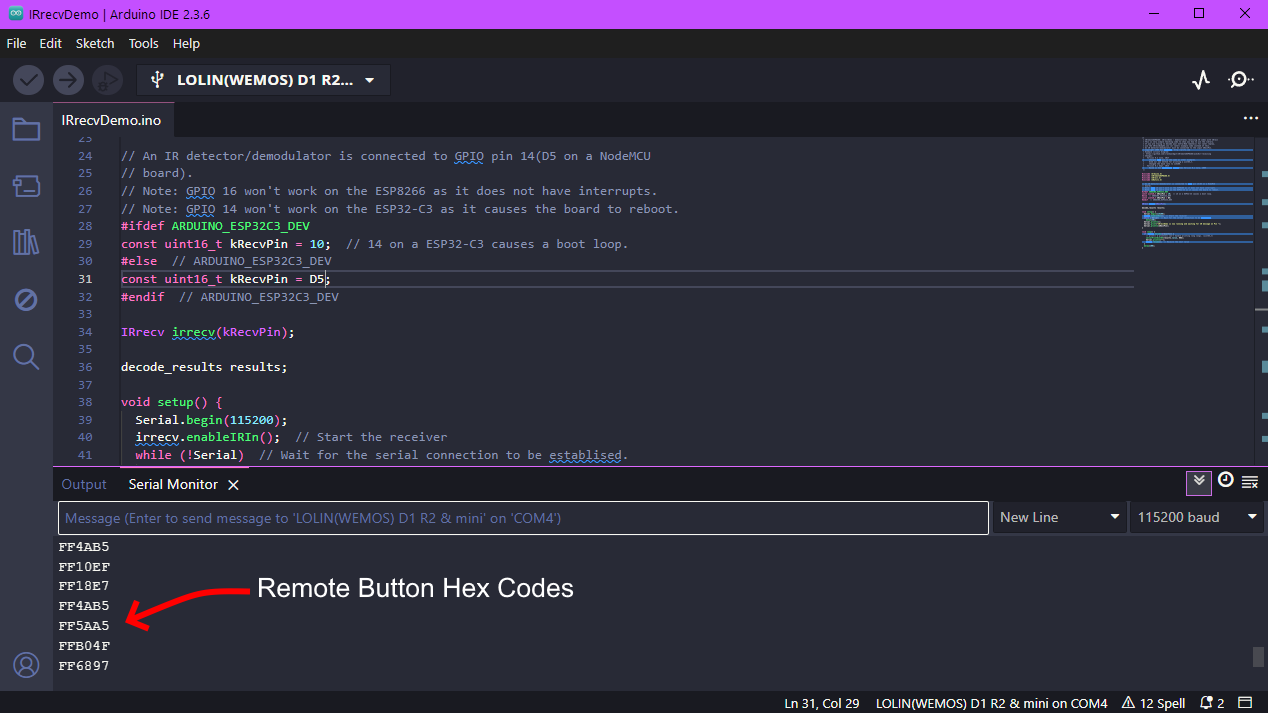1268x713 pixels.
Task: Open the Debug panel in sidebar
Action: pyautogui.click(x=26, y=299)
